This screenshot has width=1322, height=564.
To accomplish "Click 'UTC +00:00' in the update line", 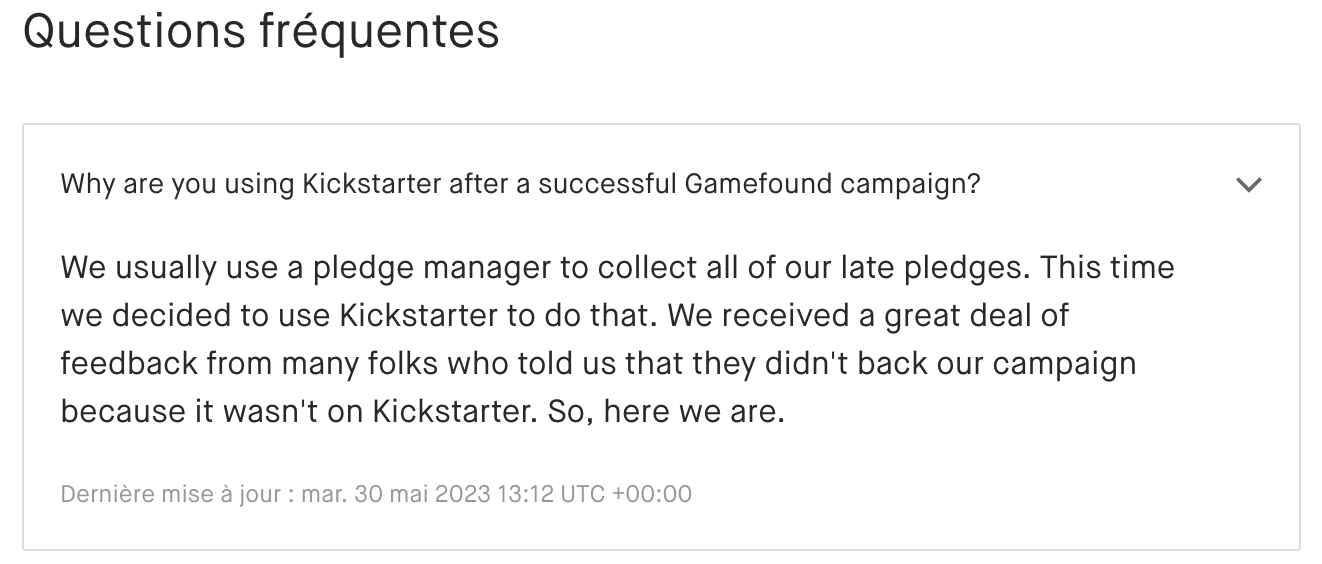I will coord(627,494).
